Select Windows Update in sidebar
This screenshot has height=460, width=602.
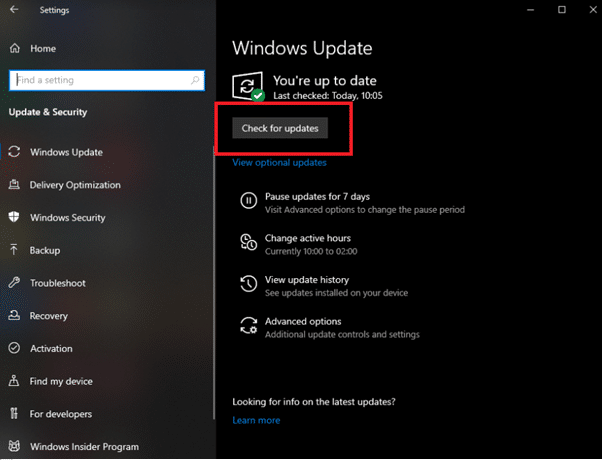(x=66, y=152)
